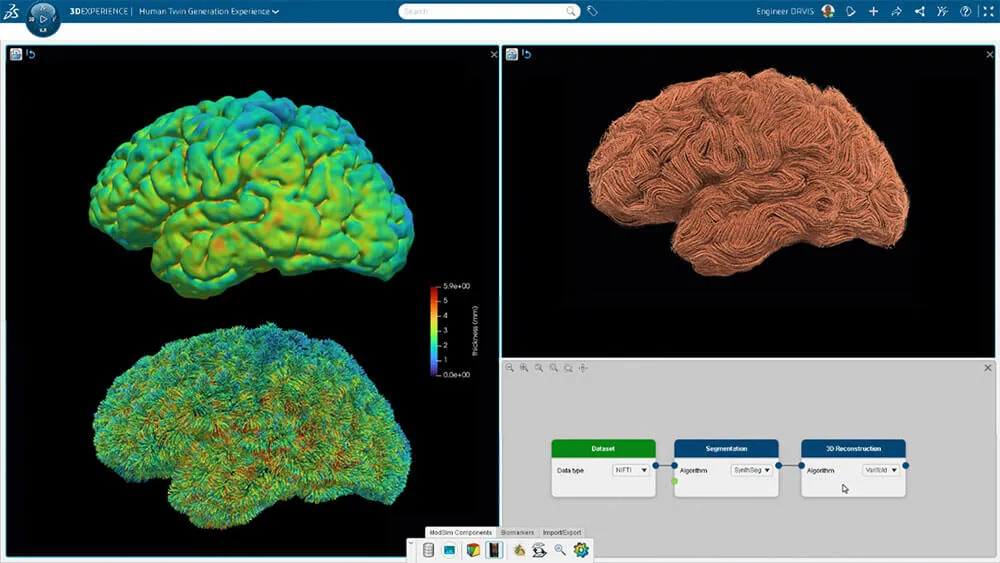Click the green status dot on Segmentation node
Image resolution: width=1000 pixels, height=563 pixels.
click(x=675, y=481)
